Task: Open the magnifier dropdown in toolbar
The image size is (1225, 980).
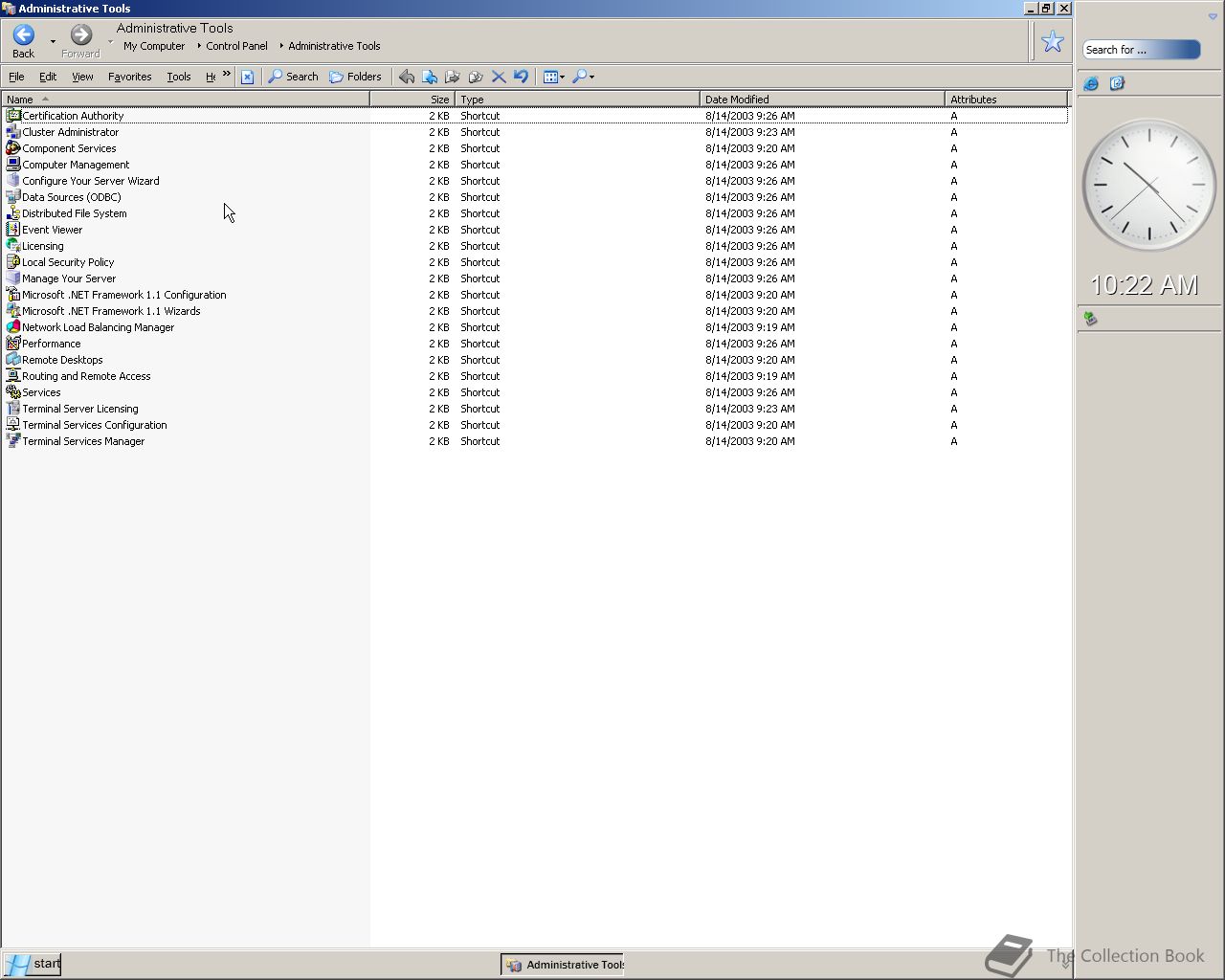Action: (x=583, y=77)
